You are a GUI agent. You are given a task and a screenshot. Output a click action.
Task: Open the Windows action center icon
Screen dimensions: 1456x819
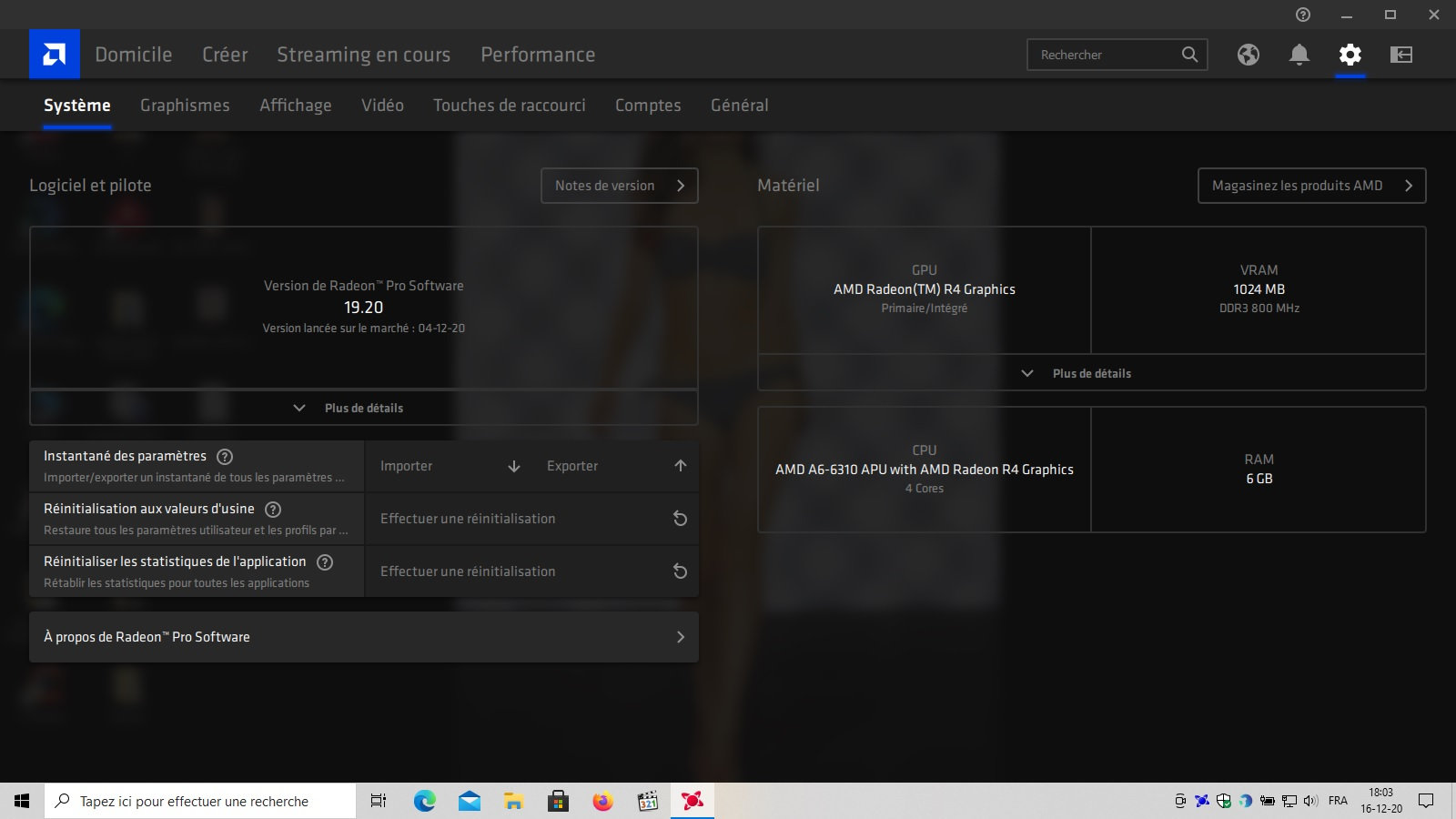click(x=1426, y=801)
